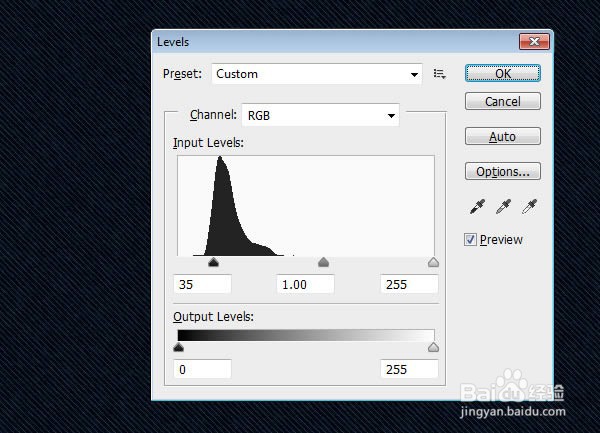Click the Cancel button
This screenshot has height=433, width=600.
coord(503,101)
